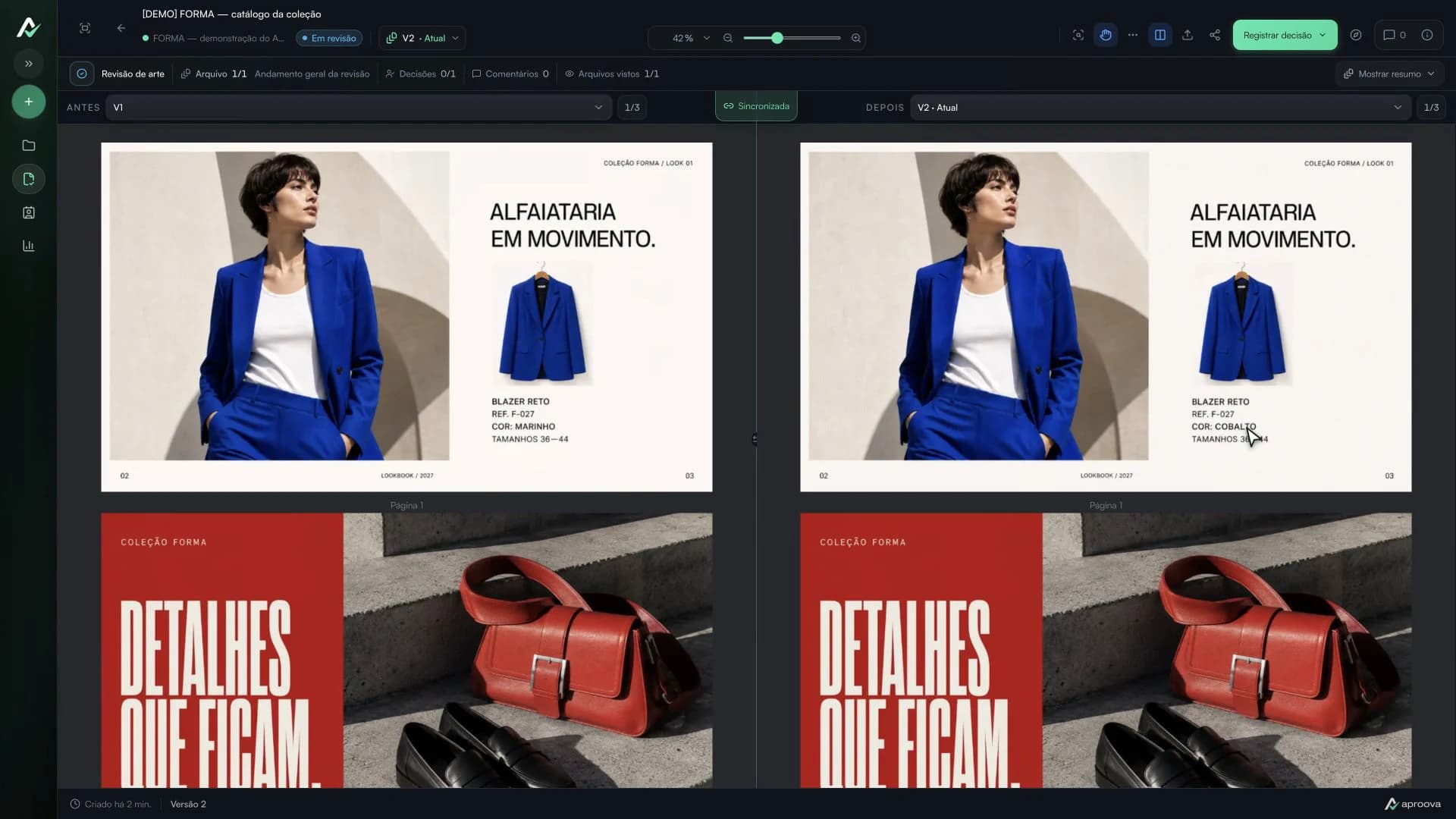Select the 'Comentários 0' status item
The image size is (1456, 819).
click(510, 74)
